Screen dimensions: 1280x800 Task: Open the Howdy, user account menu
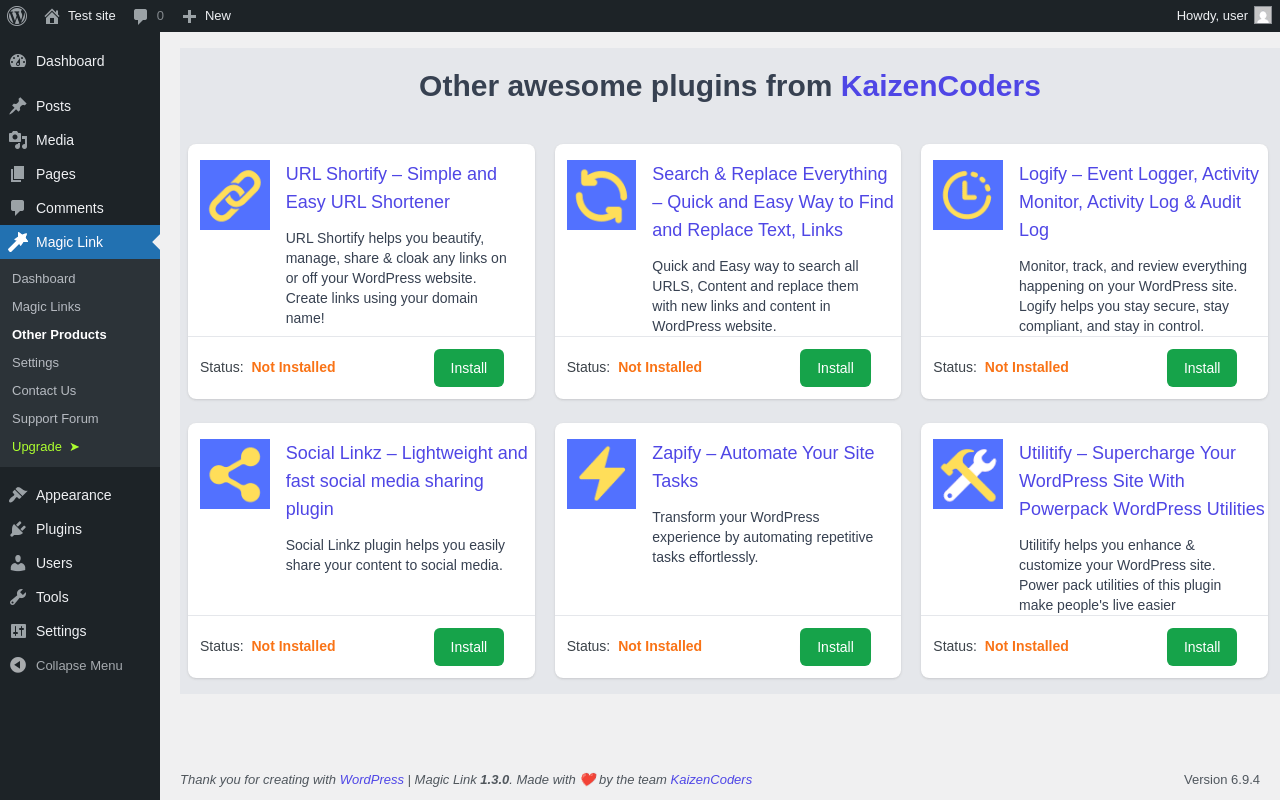point(1212,16)
